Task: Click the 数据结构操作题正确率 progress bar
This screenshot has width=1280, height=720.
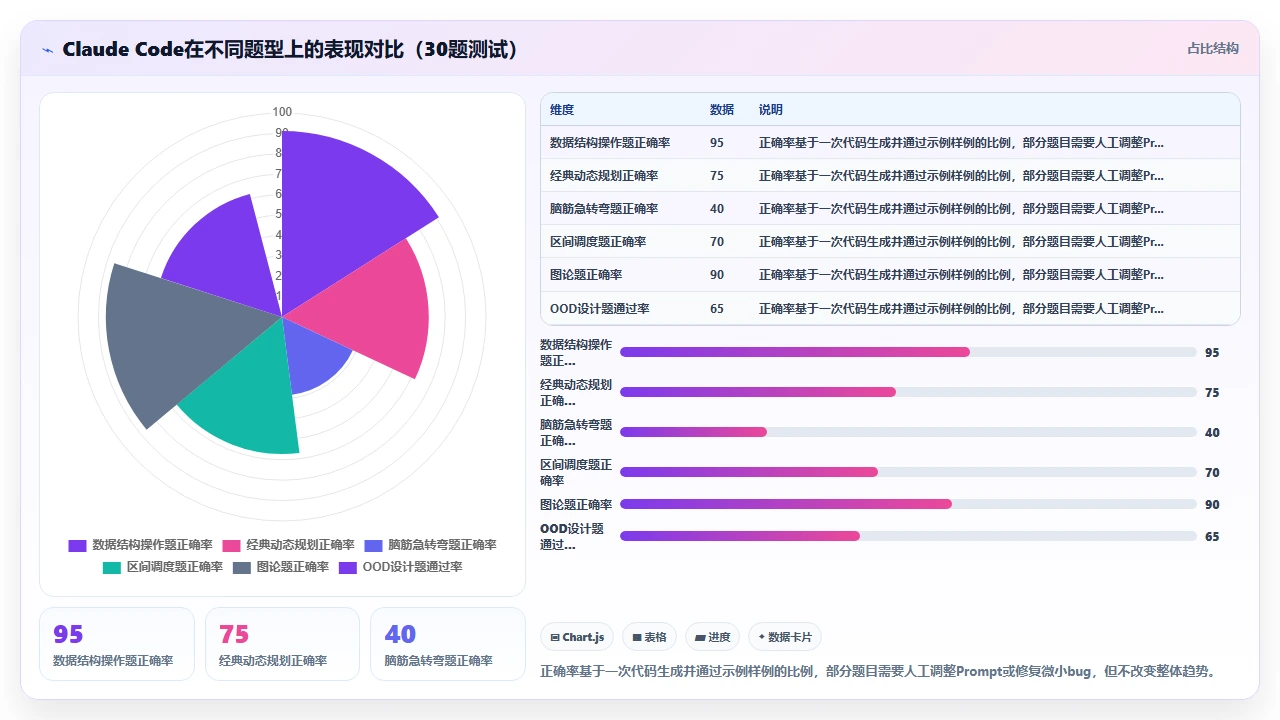Action: [x=908, y=352]
